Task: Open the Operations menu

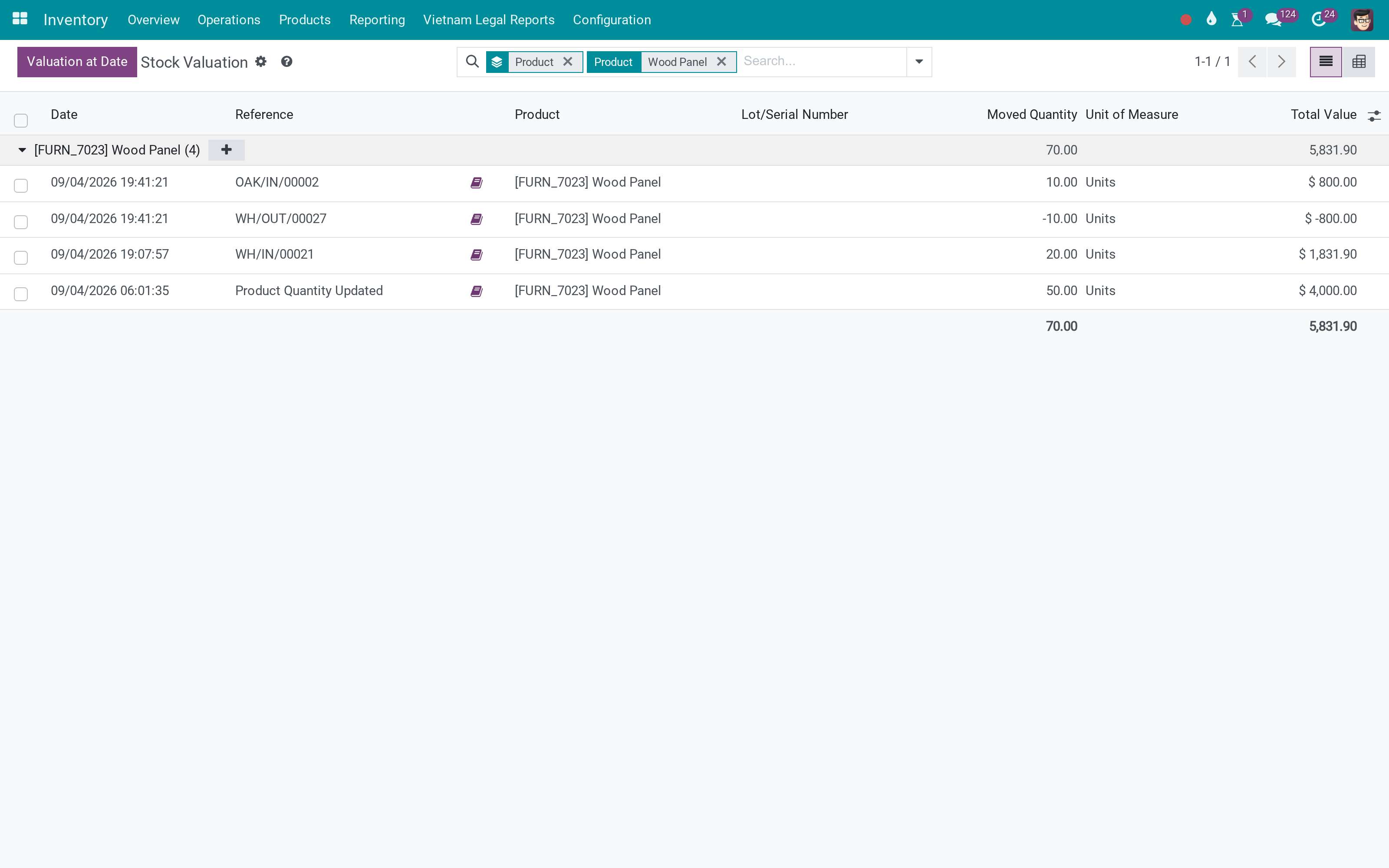Action: point(229,20)
